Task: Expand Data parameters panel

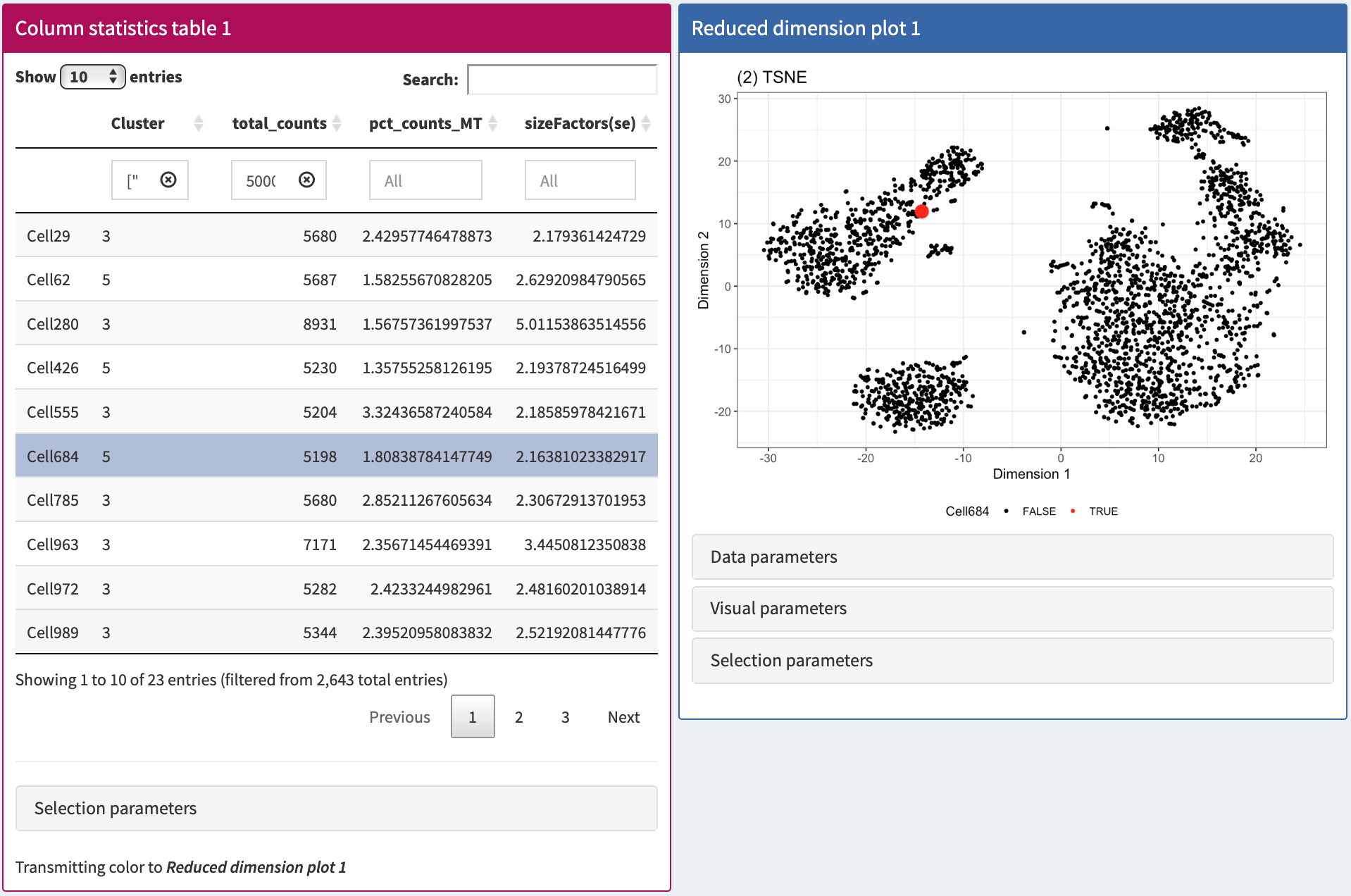Action: click(1012, 557)
